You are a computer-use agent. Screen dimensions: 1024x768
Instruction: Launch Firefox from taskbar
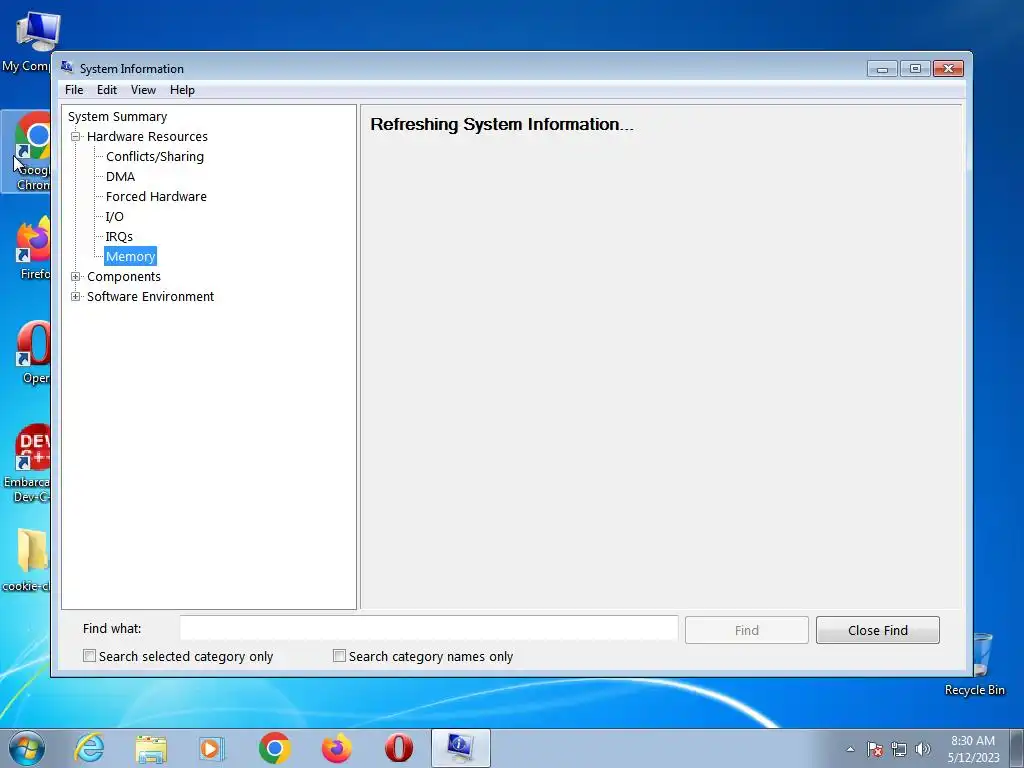336,748
